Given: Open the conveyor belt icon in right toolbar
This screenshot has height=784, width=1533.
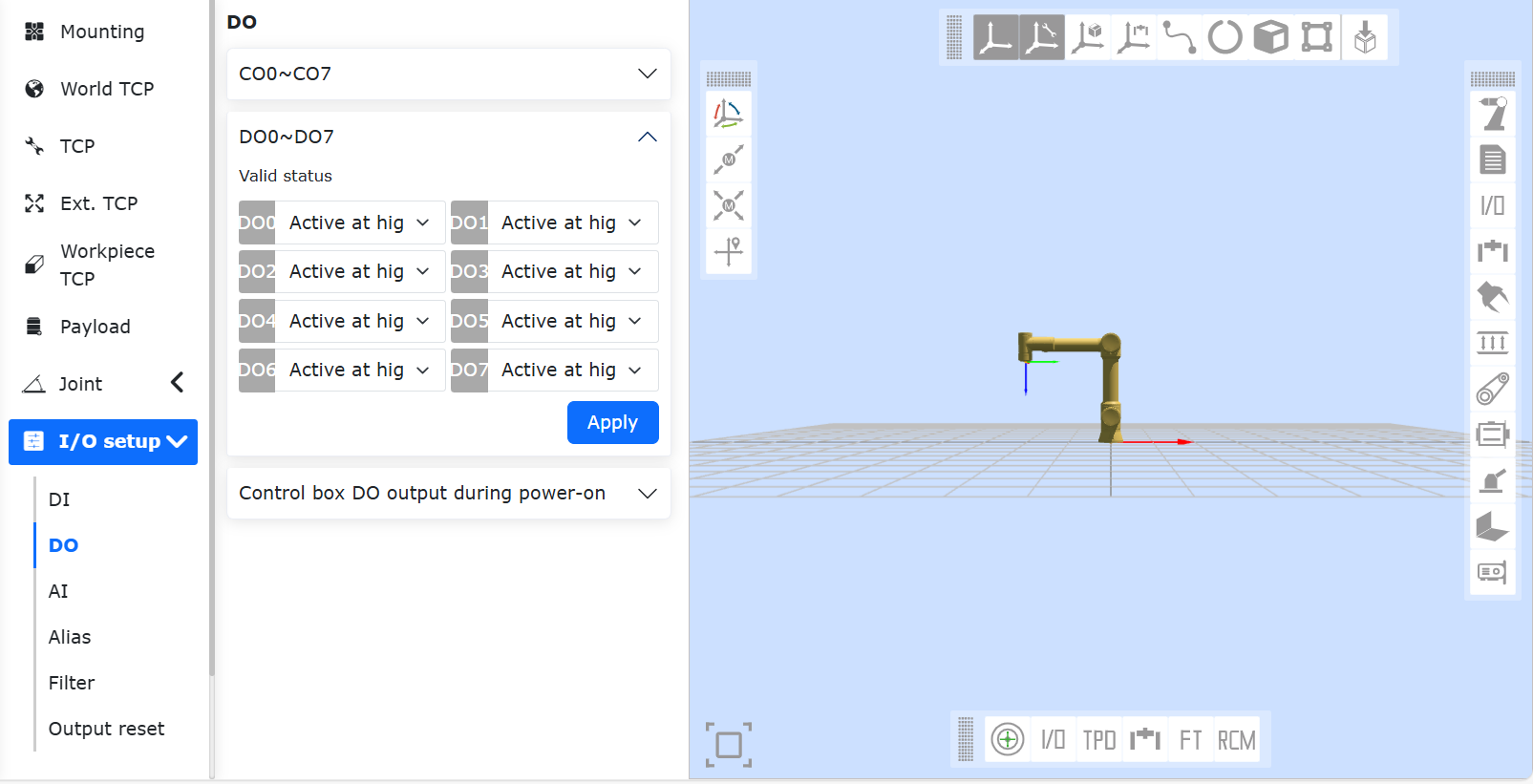Looking at the screenshot, I should (1493, 389).
